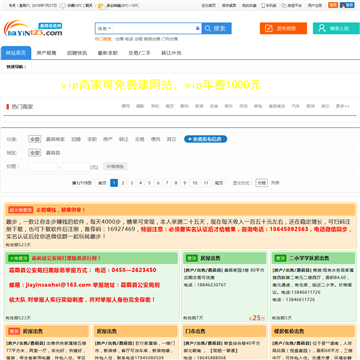Switch to the 房产租售 tab
This screenshot has width=360, height=360.
(x=46, y=53)
